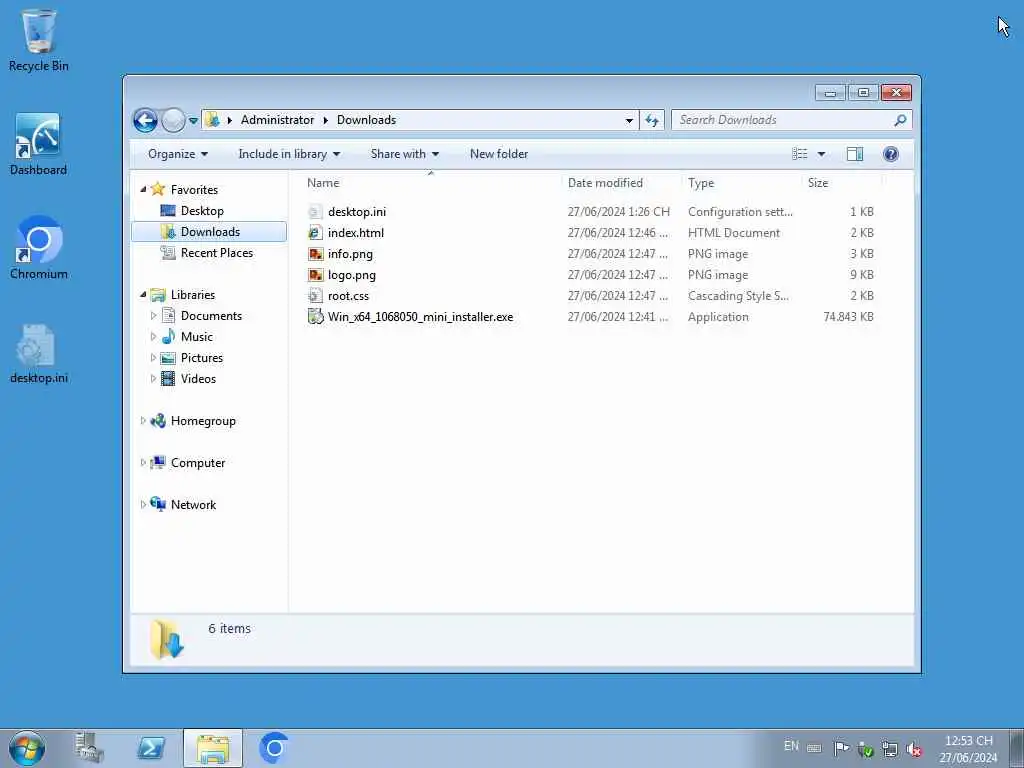The width and height of the screenshot is (1024, 768).
Task: Click the muted volume tray icon
Action: click(x=914, y=749)
